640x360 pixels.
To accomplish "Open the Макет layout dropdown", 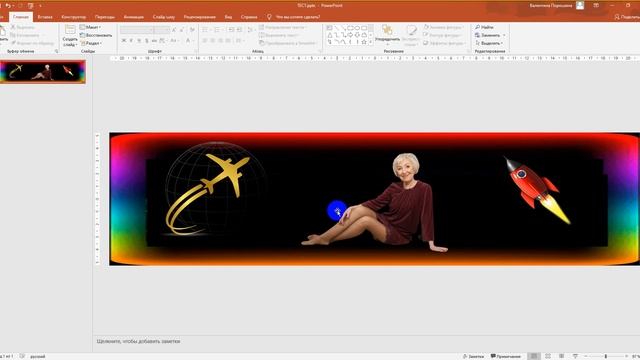I will (91, 27).
